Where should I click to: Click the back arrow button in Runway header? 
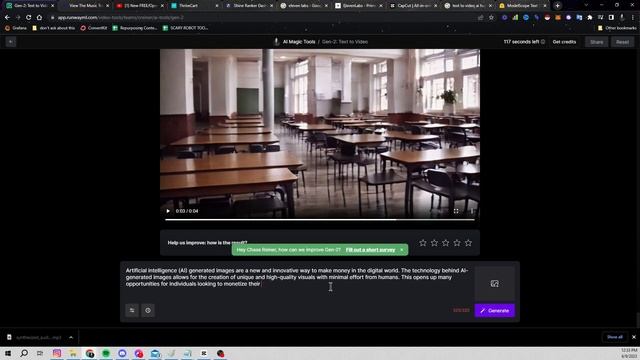click(x=11, y=42)
